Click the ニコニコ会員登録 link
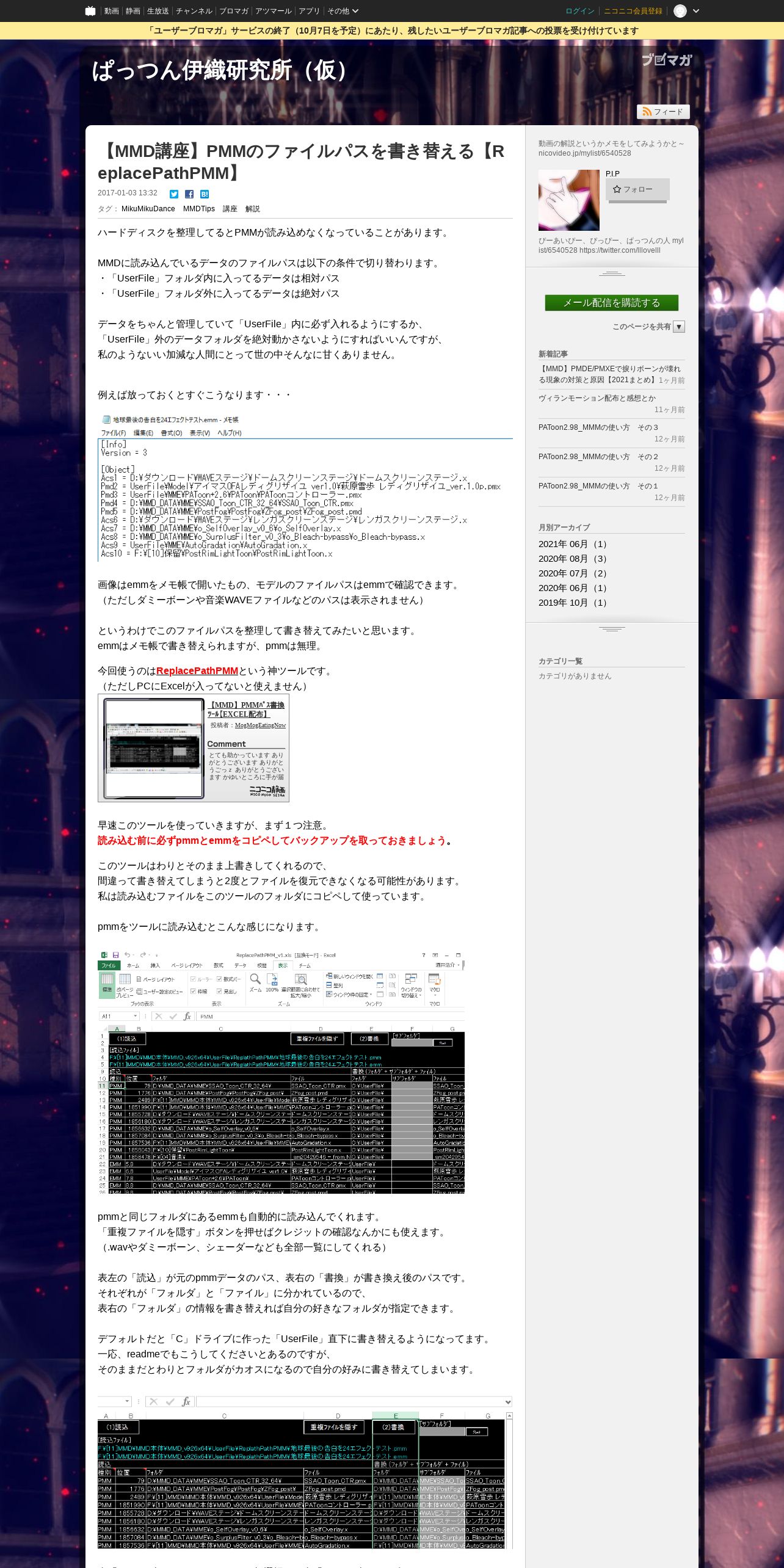Viewport: 784px width, 1568px height. (633, 11)
